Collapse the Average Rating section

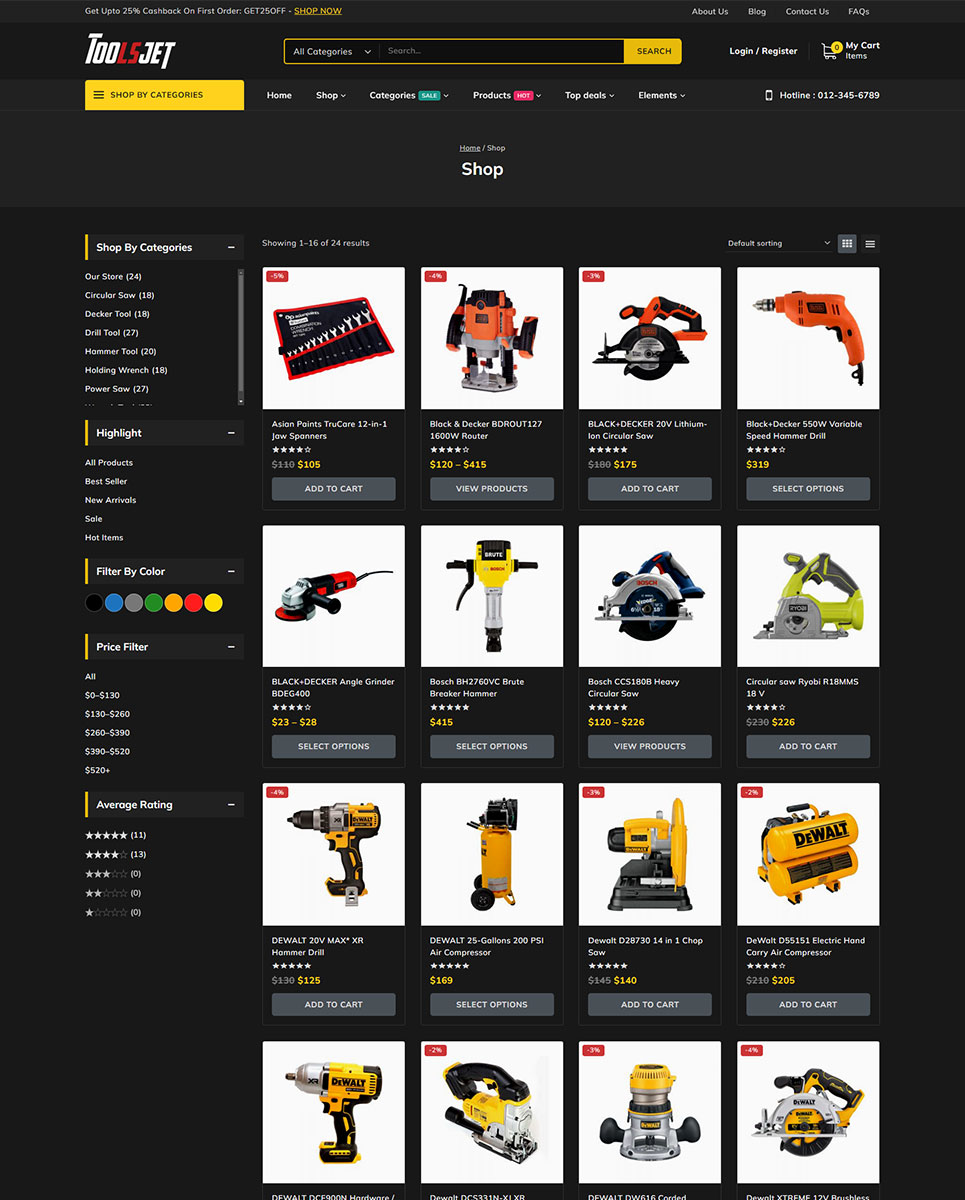[231, 805]
